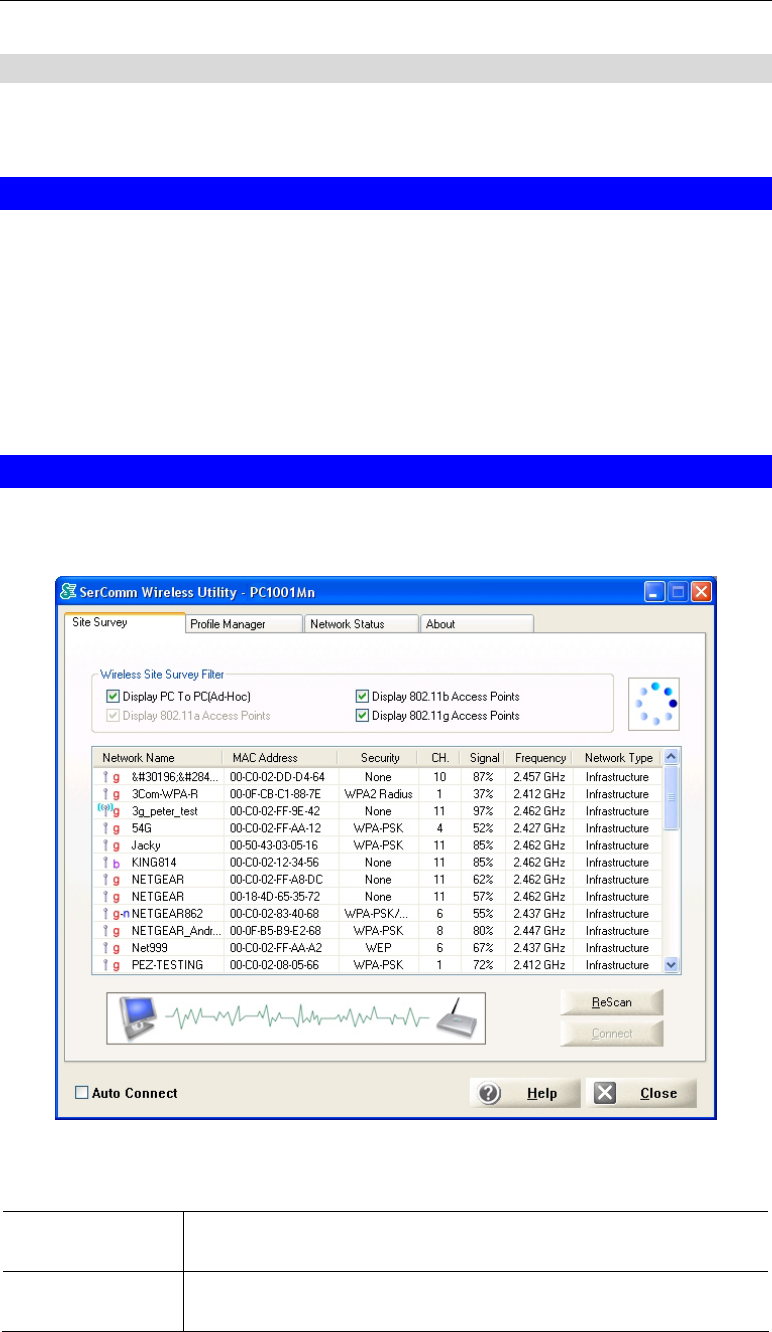Enable the Auto Connect checkbox
This screenshot has height=1332, width=772.
(x=82, y=1093)
